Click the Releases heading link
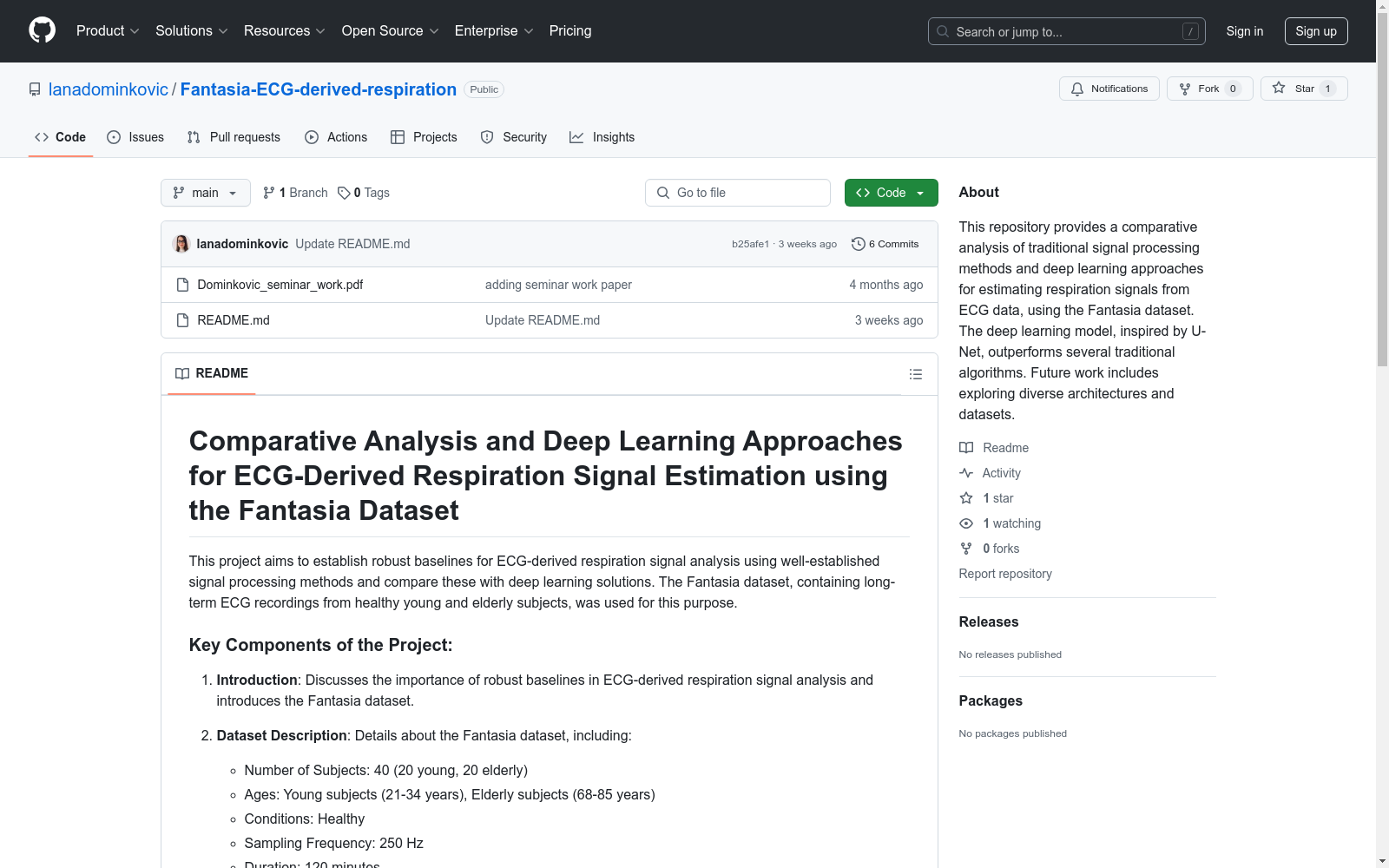The height and width of the screenshot is (868, 1389). 989,621
